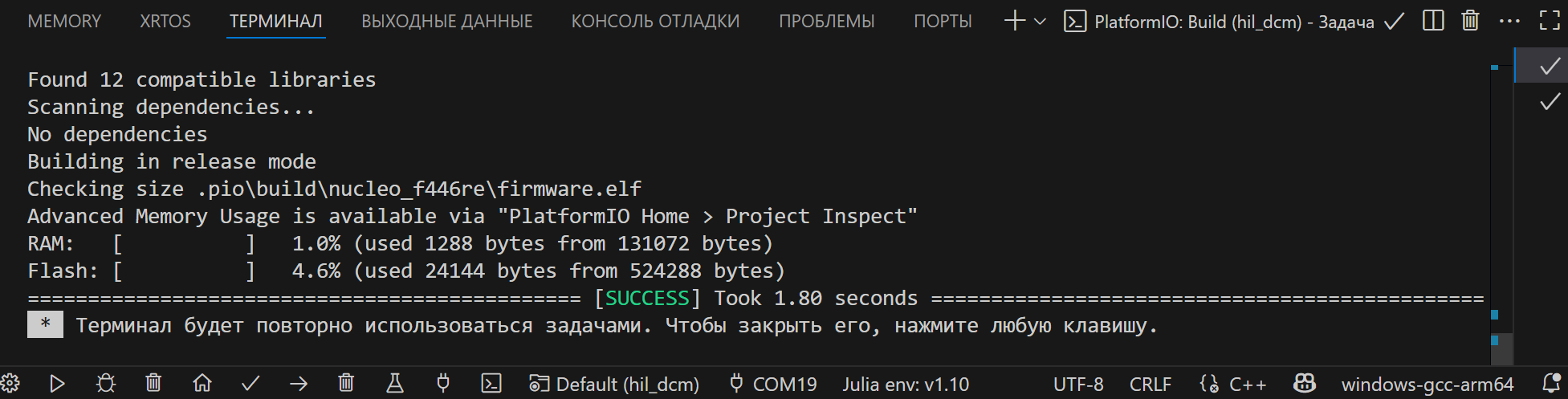Open notifications bell in status bar
1568x399 pixels.
[1551, 384]
